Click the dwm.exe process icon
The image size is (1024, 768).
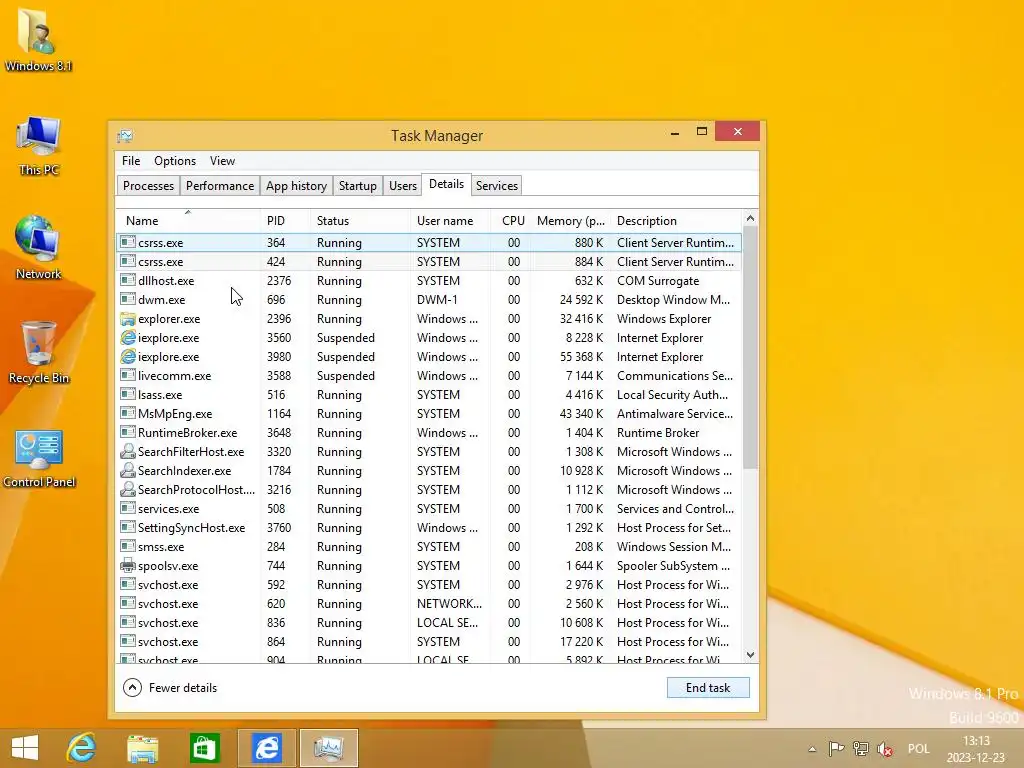pos(128,300)
